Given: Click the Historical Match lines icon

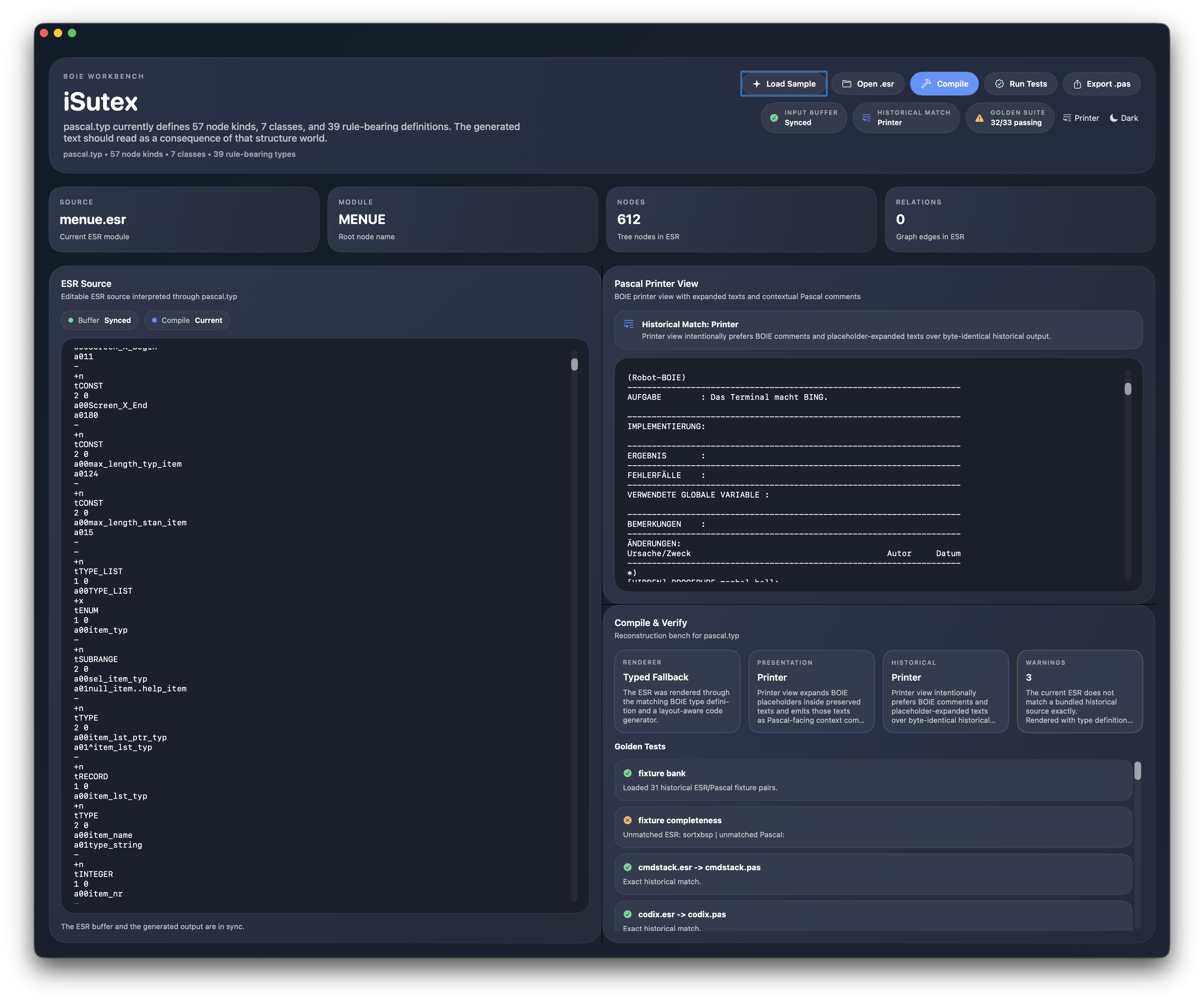Looking at the screenshot, I should pos(866,118).
